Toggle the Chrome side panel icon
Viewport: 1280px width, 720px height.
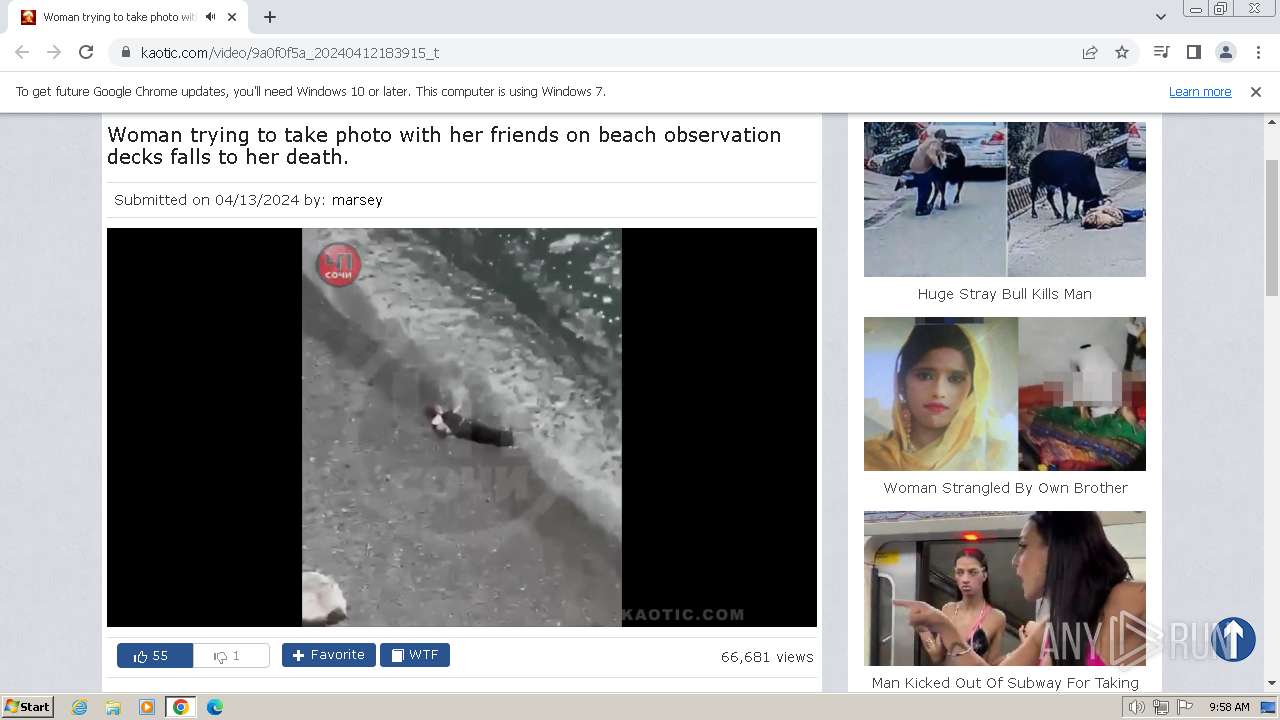click(1193, 52)
